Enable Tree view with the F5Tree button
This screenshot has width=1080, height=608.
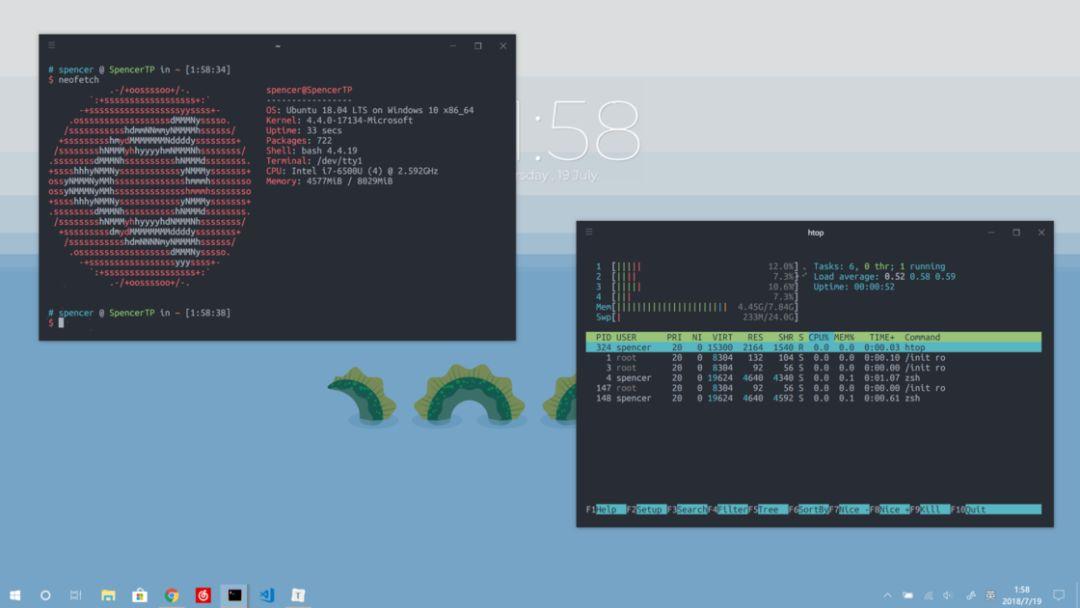click(x=767, y=509)
